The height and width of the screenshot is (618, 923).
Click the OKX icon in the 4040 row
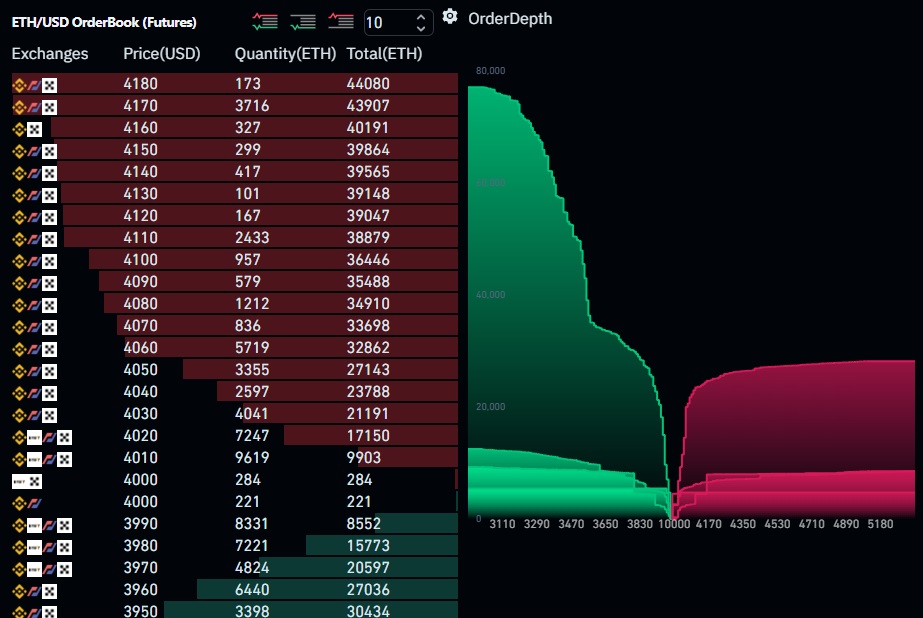pos(49,393)
